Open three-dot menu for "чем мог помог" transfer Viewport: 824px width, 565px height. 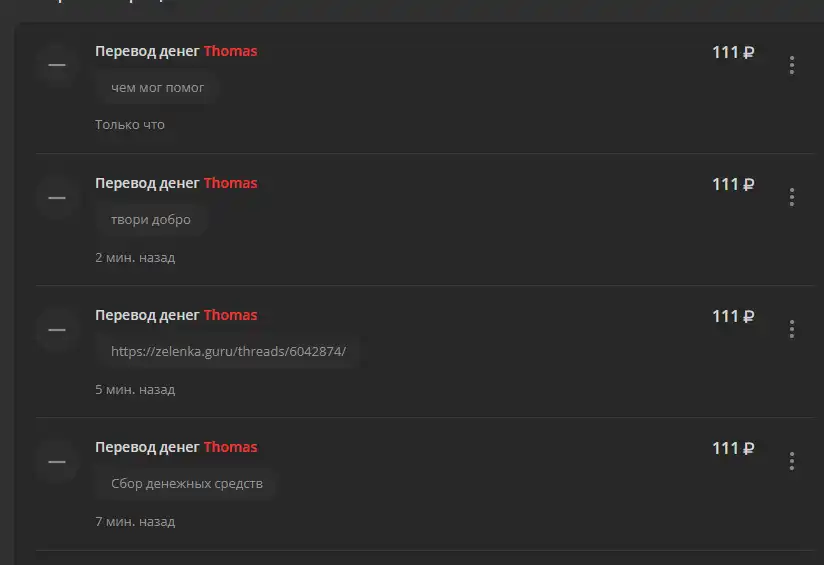click(791, 65)
